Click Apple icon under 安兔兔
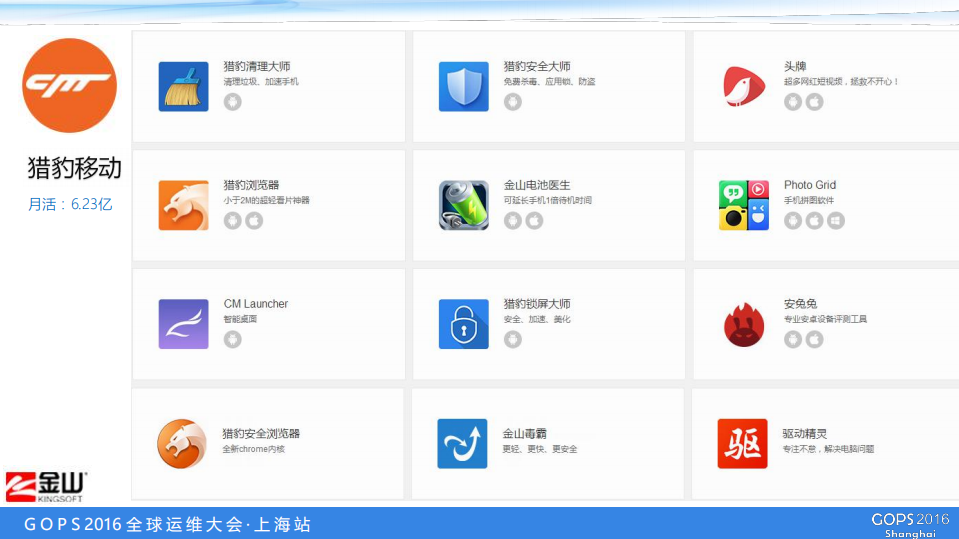This screenshot has width=959, height=539. 815,339
